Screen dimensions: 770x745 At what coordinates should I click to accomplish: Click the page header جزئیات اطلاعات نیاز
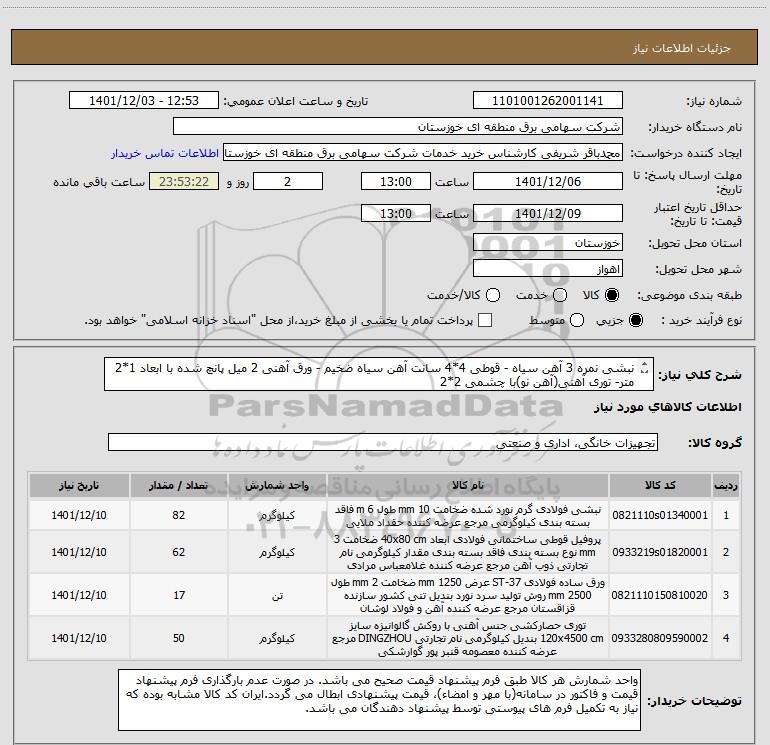pos(681,48)
